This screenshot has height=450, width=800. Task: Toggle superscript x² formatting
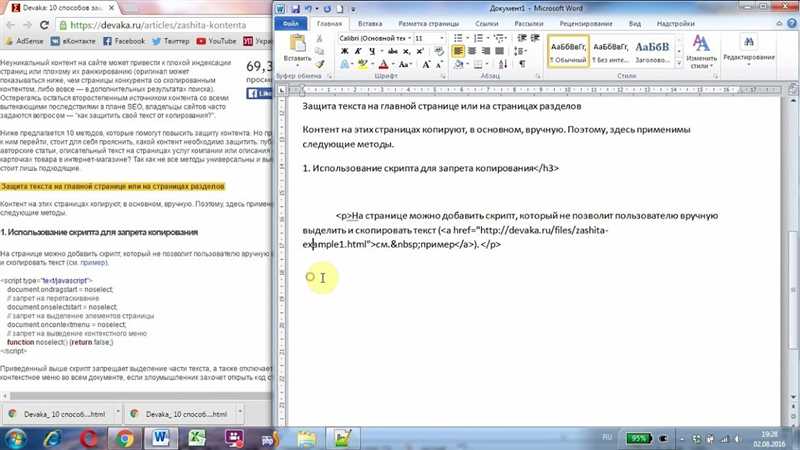point(420,51)
